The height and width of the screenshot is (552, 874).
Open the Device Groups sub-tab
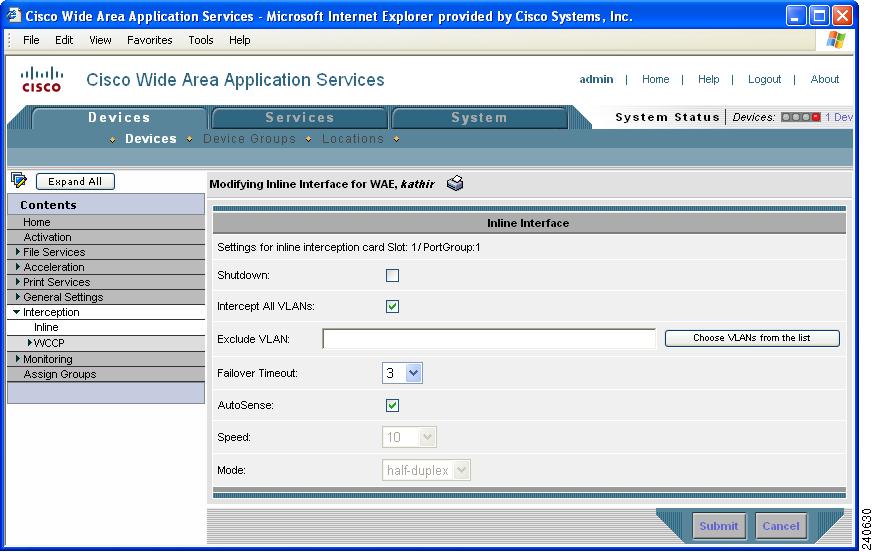click(x=249, y=139)
